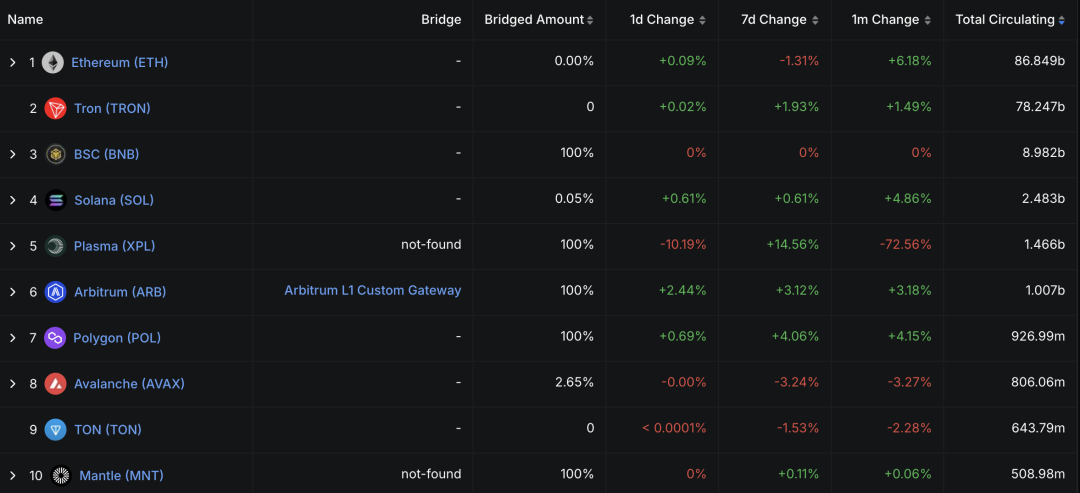
Task: Open the Arbitrum L1 Custom Gateway link
Action: click(x=373, y=291)
